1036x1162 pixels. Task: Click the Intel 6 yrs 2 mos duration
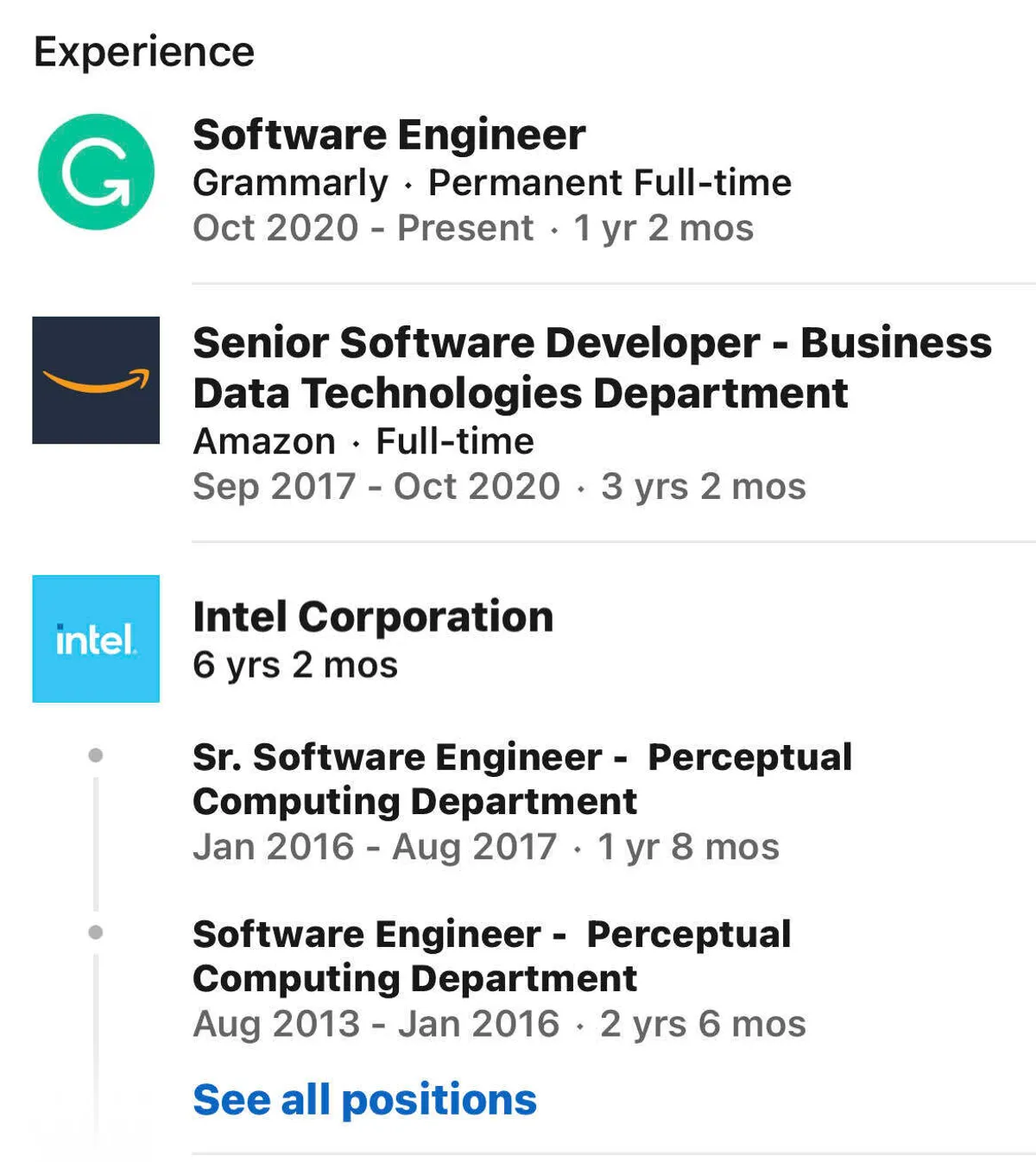coord(295,666)
